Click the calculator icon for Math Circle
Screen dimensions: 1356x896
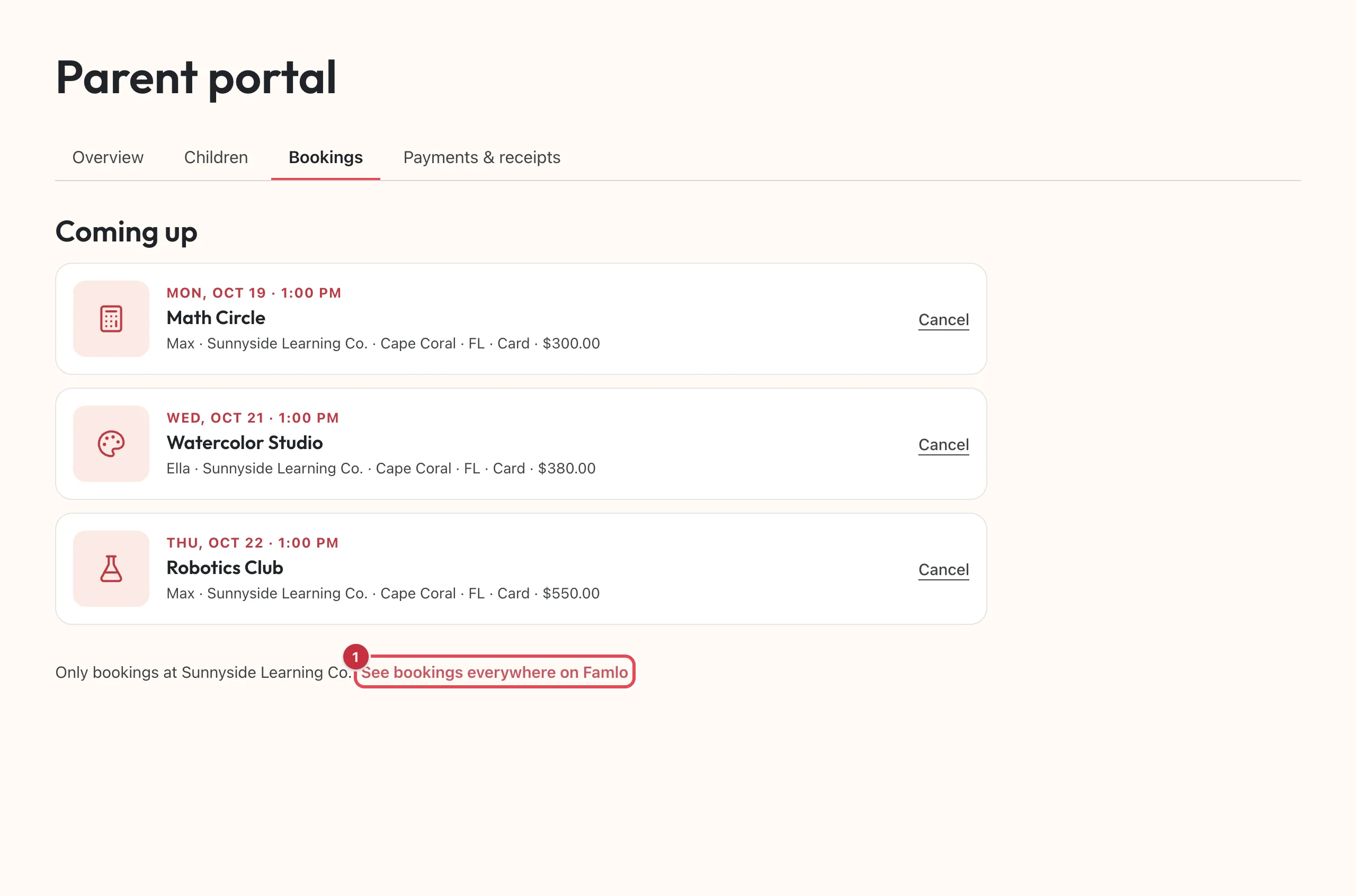pyautogui.click(x=111, y=319)
